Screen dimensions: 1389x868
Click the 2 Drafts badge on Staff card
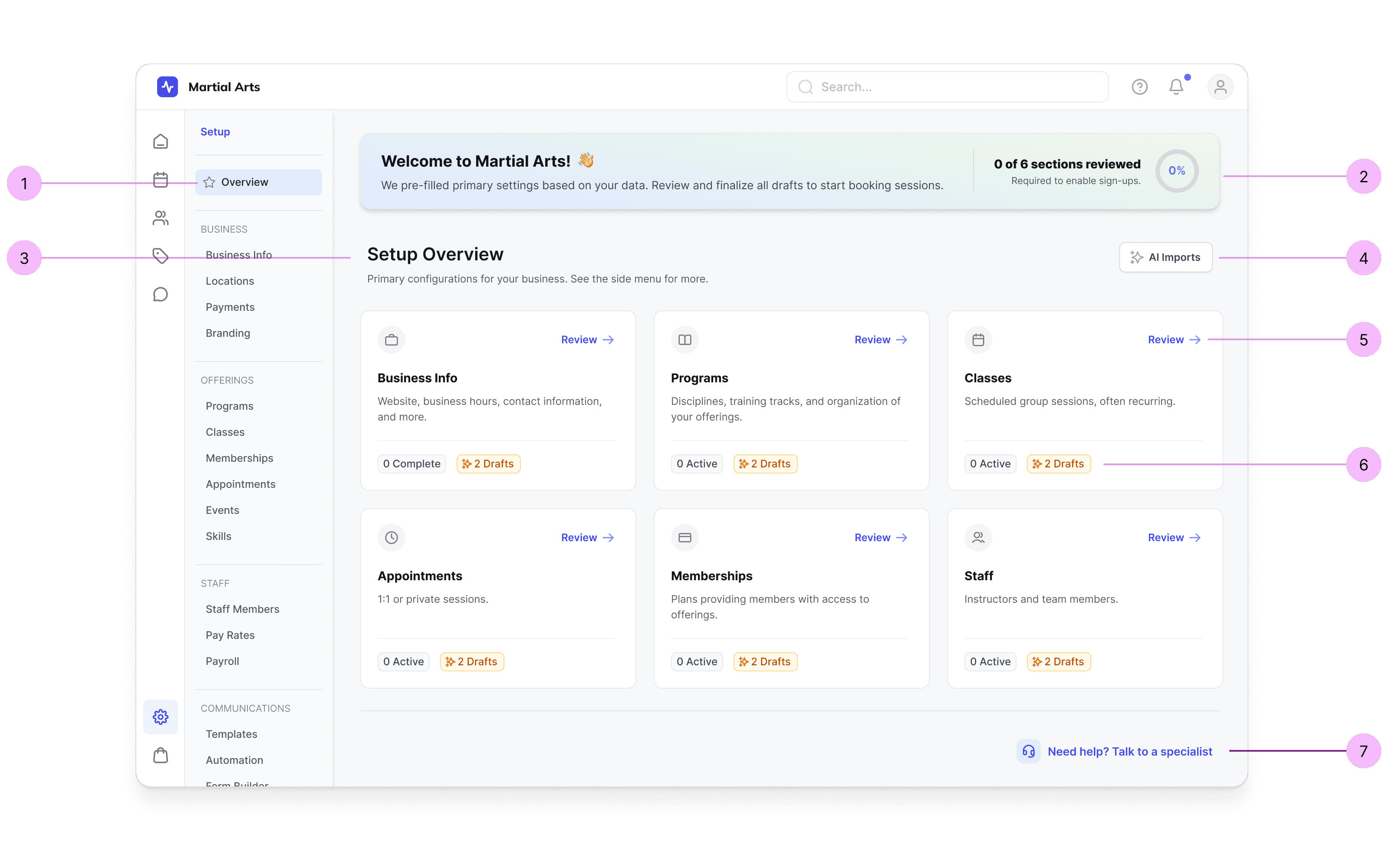pos(1059,662)
